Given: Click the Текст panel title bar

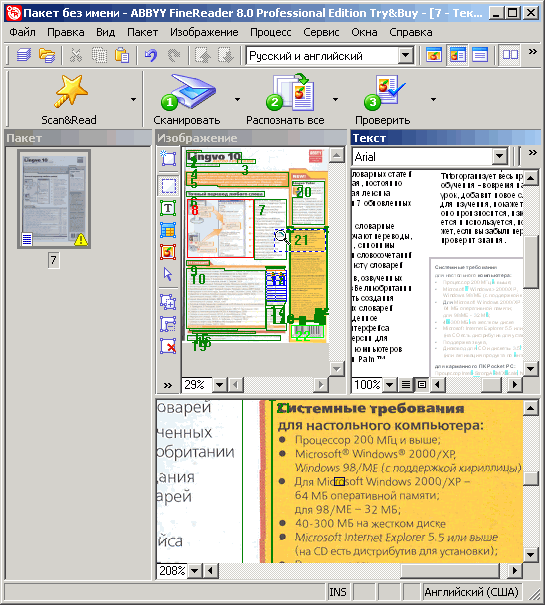Looking at the screenshot, I should click(446, 138).
